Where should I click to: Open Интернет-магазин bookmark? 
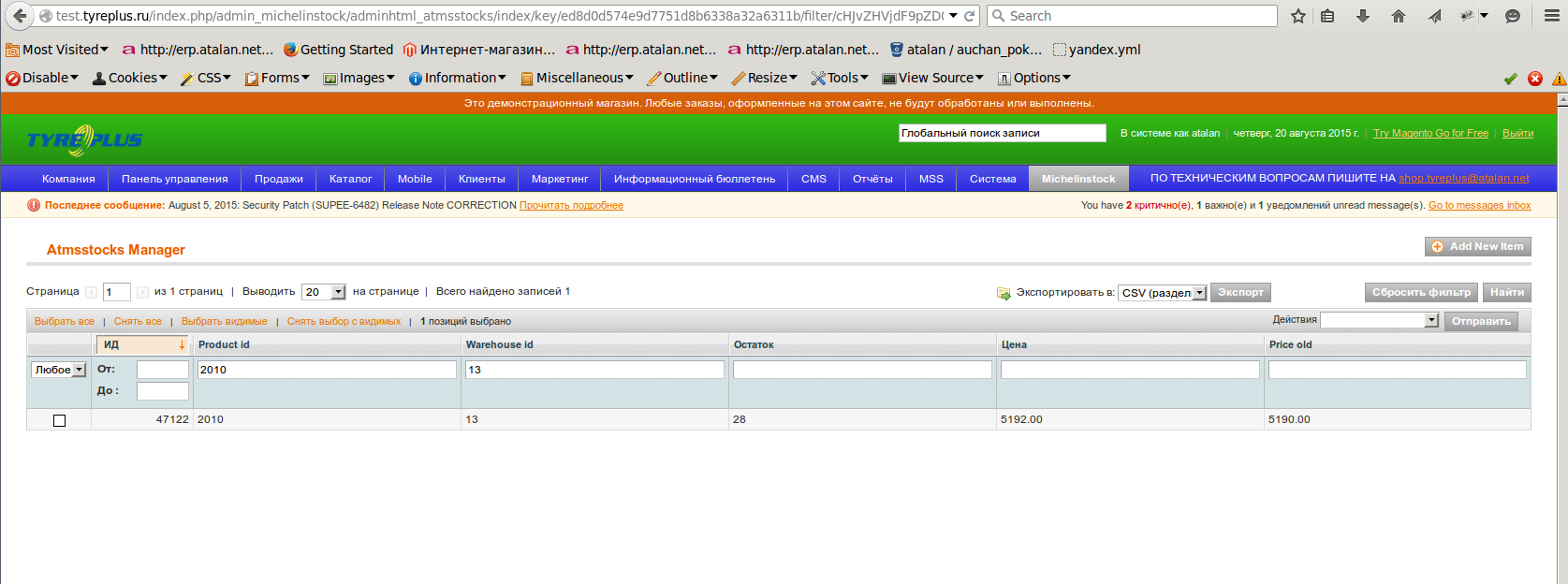tap(479, 50)
